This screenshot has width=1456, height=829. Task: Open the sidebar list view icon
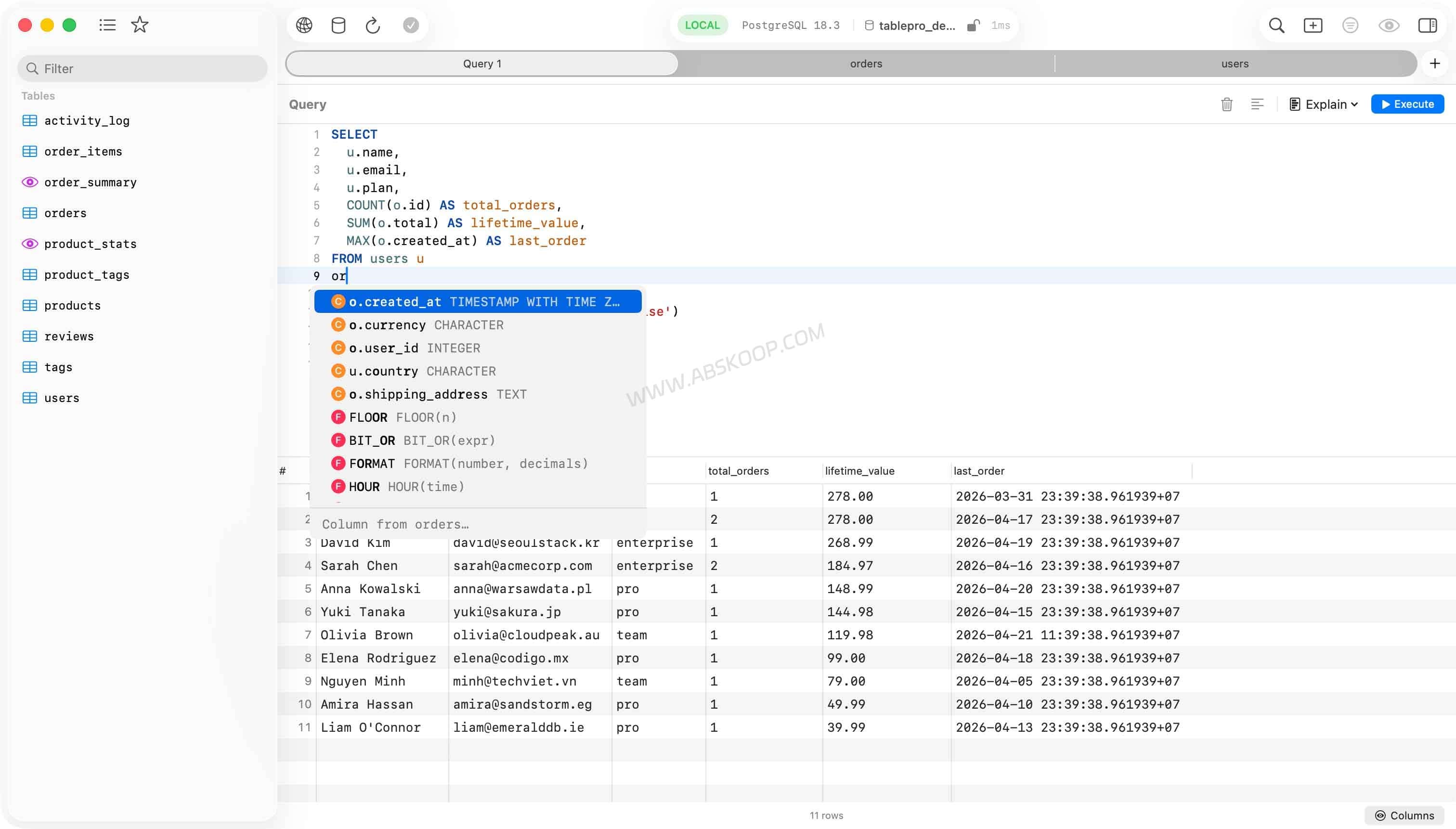click(107, 25)
